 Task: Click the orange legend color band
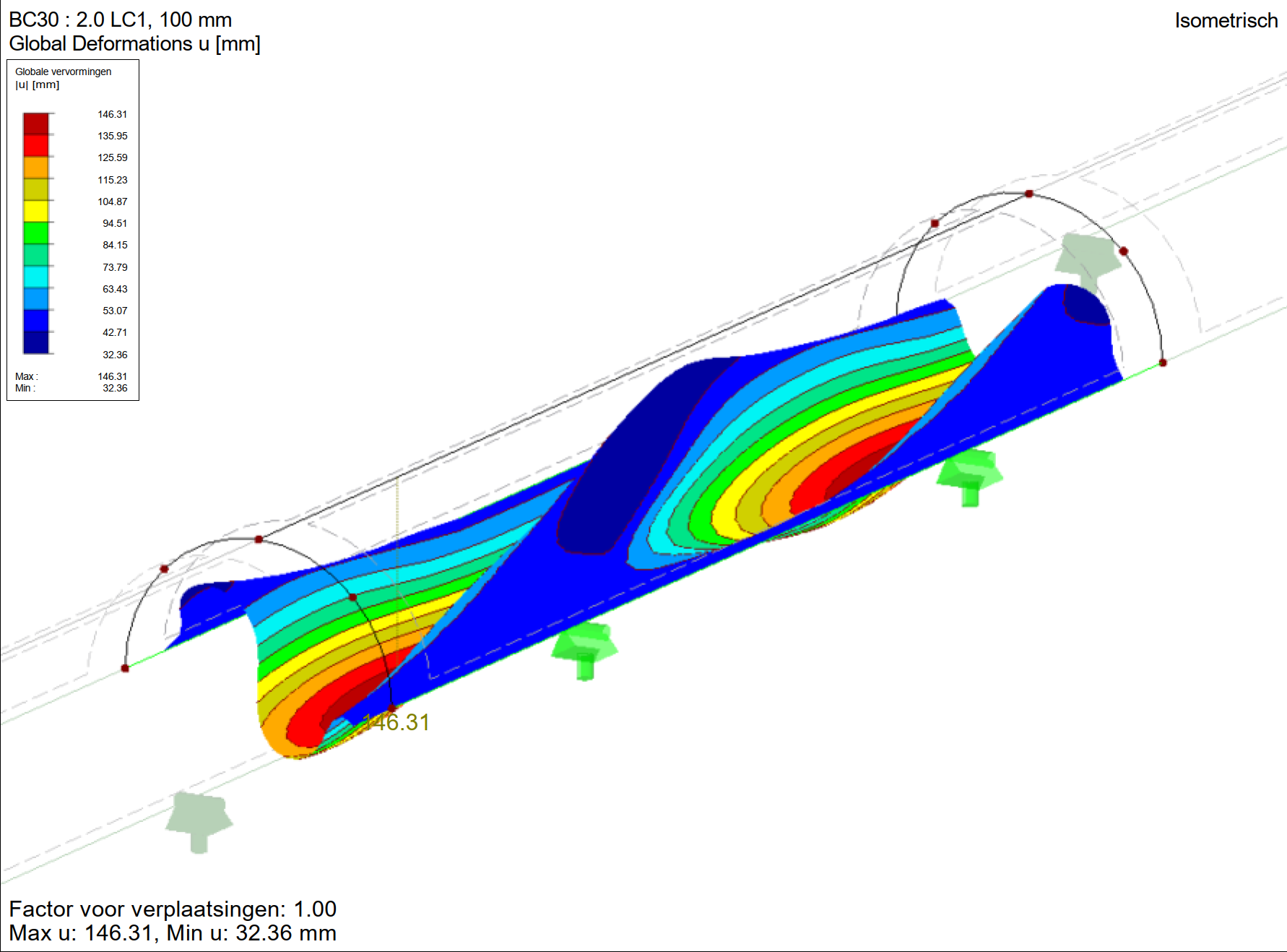(36, 168)
